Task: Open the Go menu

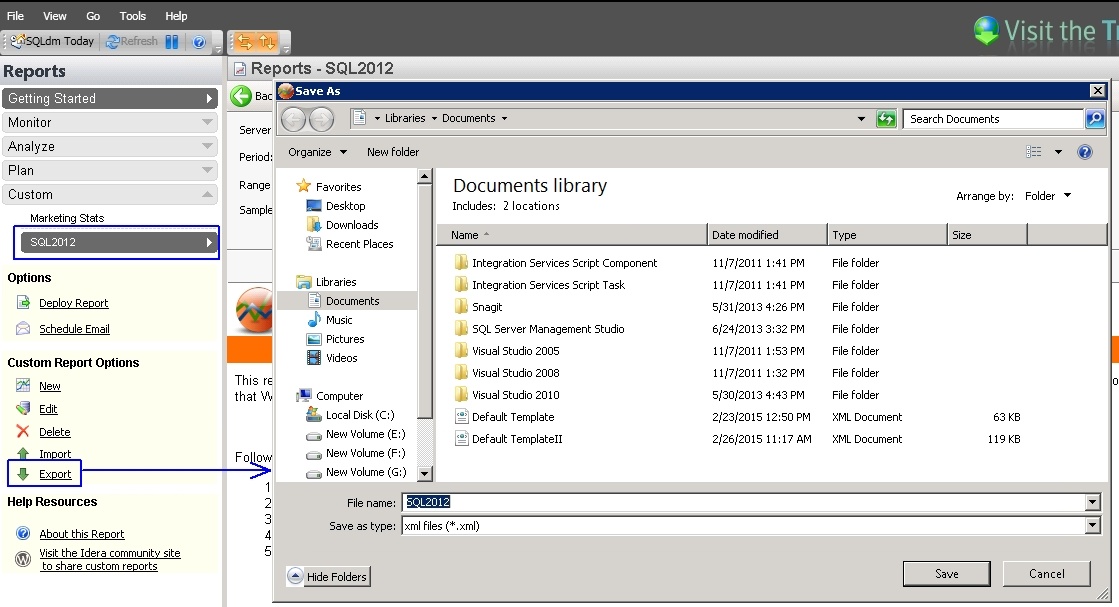Action: click(93, 16)
